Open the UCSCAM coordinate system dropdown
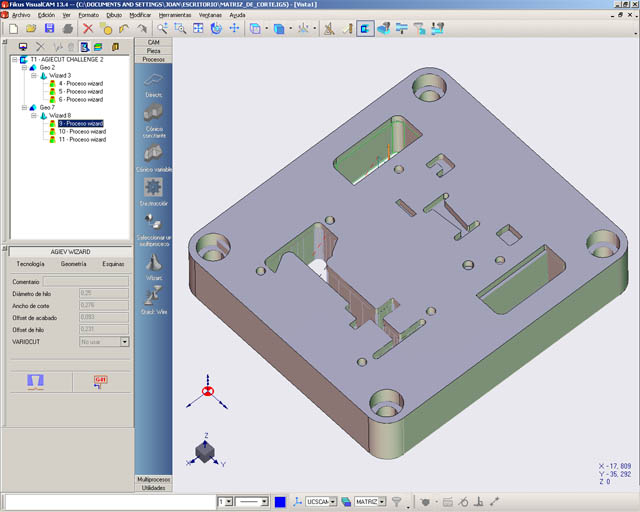Image resolution: width=640 pixels, height=512 pixels. pos(332,501)
